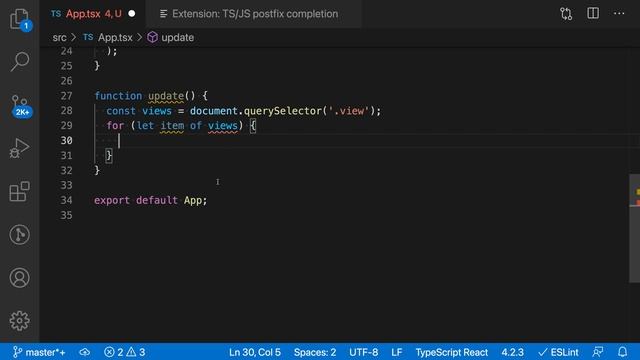This screenshot has width=640, height=360.
Task: Open the Explorer view in activity bar
Action: (x=20, y=19)
